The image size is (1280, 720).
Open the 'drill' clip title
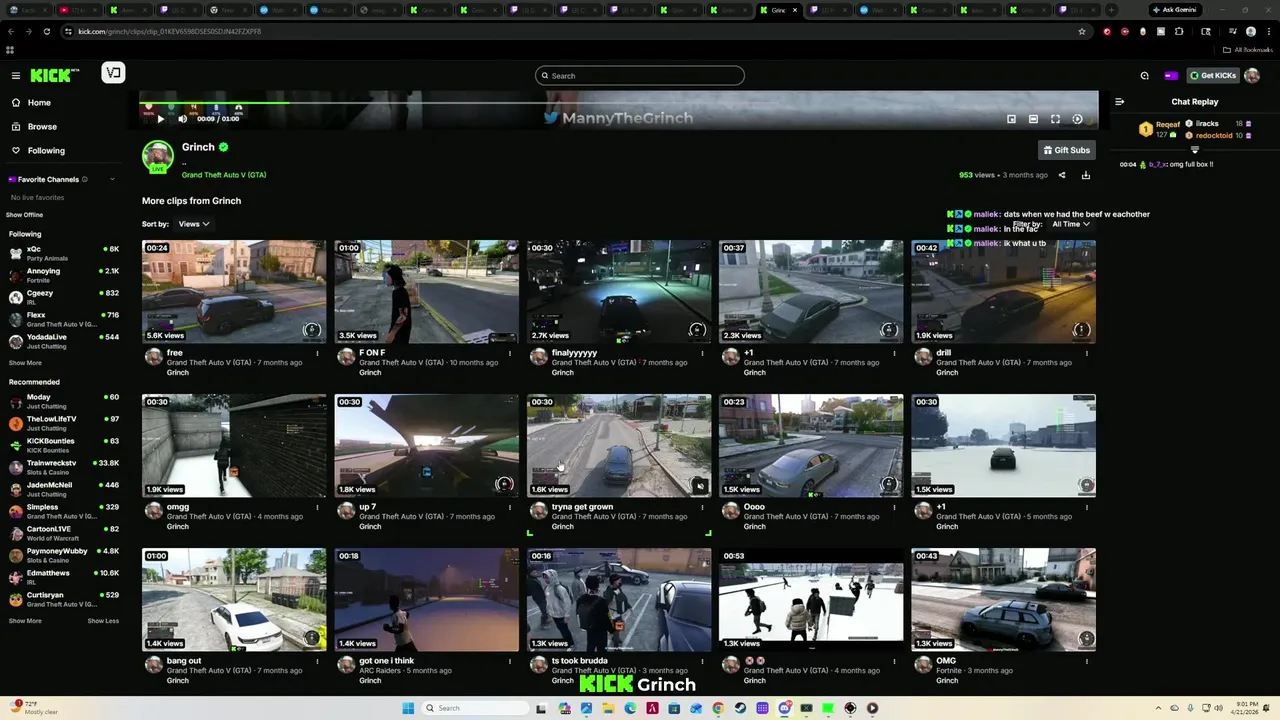point(943,353)
